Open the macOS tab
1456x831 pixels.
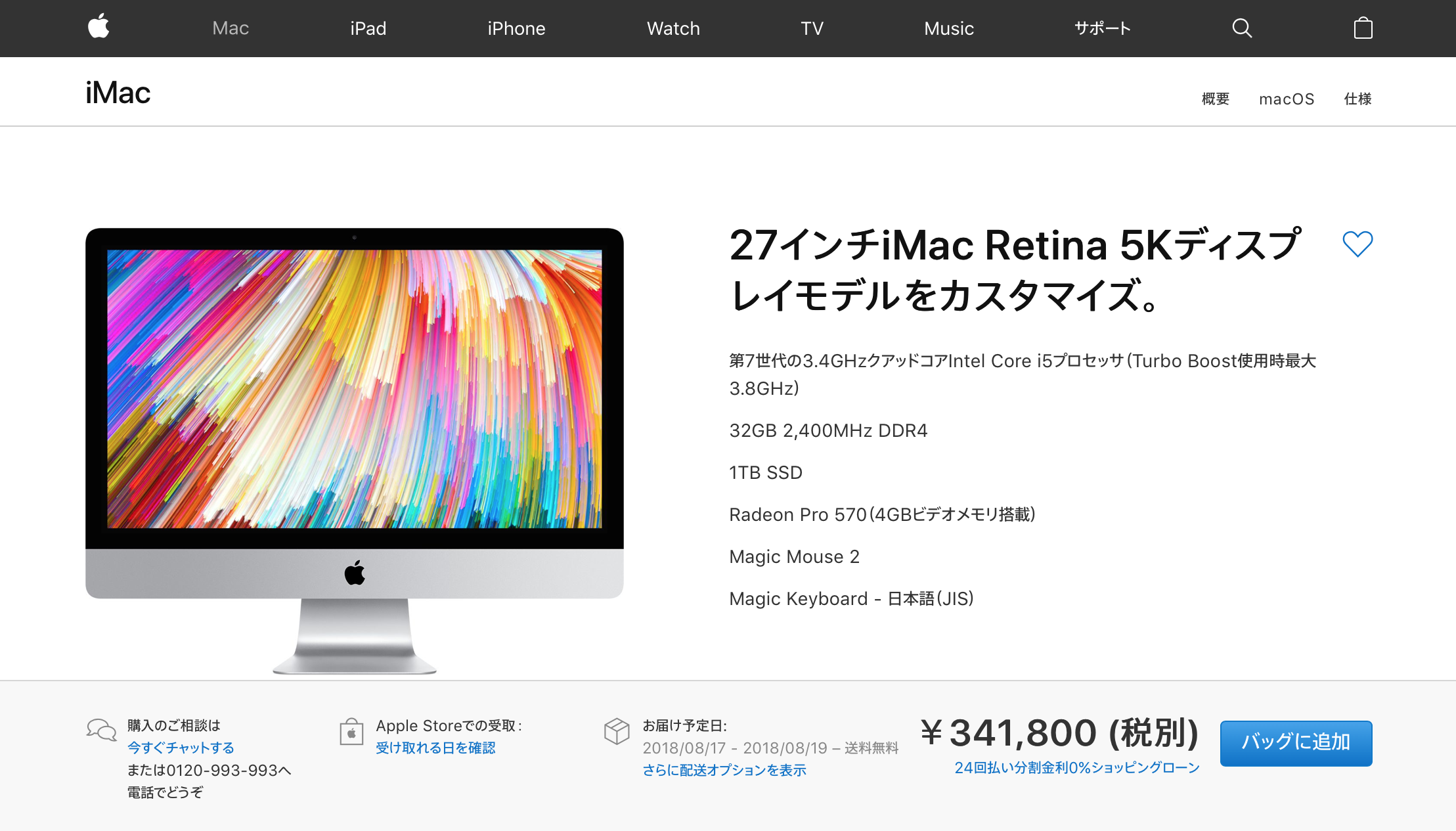1287,99
